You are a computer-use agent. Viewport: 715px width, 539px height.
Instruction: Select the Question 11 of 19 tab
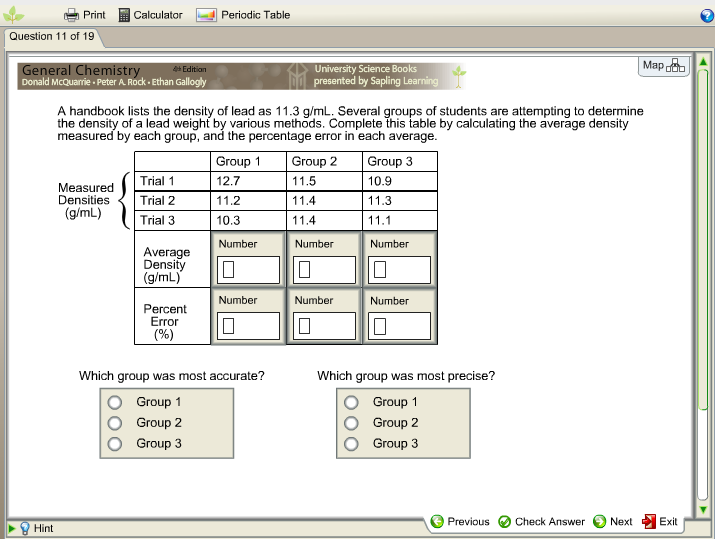52,36
